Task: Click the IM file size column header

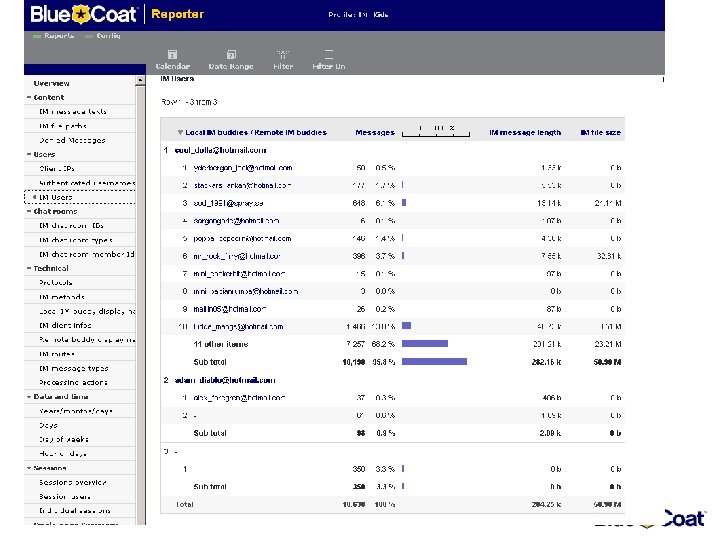Action: (600, 132)
